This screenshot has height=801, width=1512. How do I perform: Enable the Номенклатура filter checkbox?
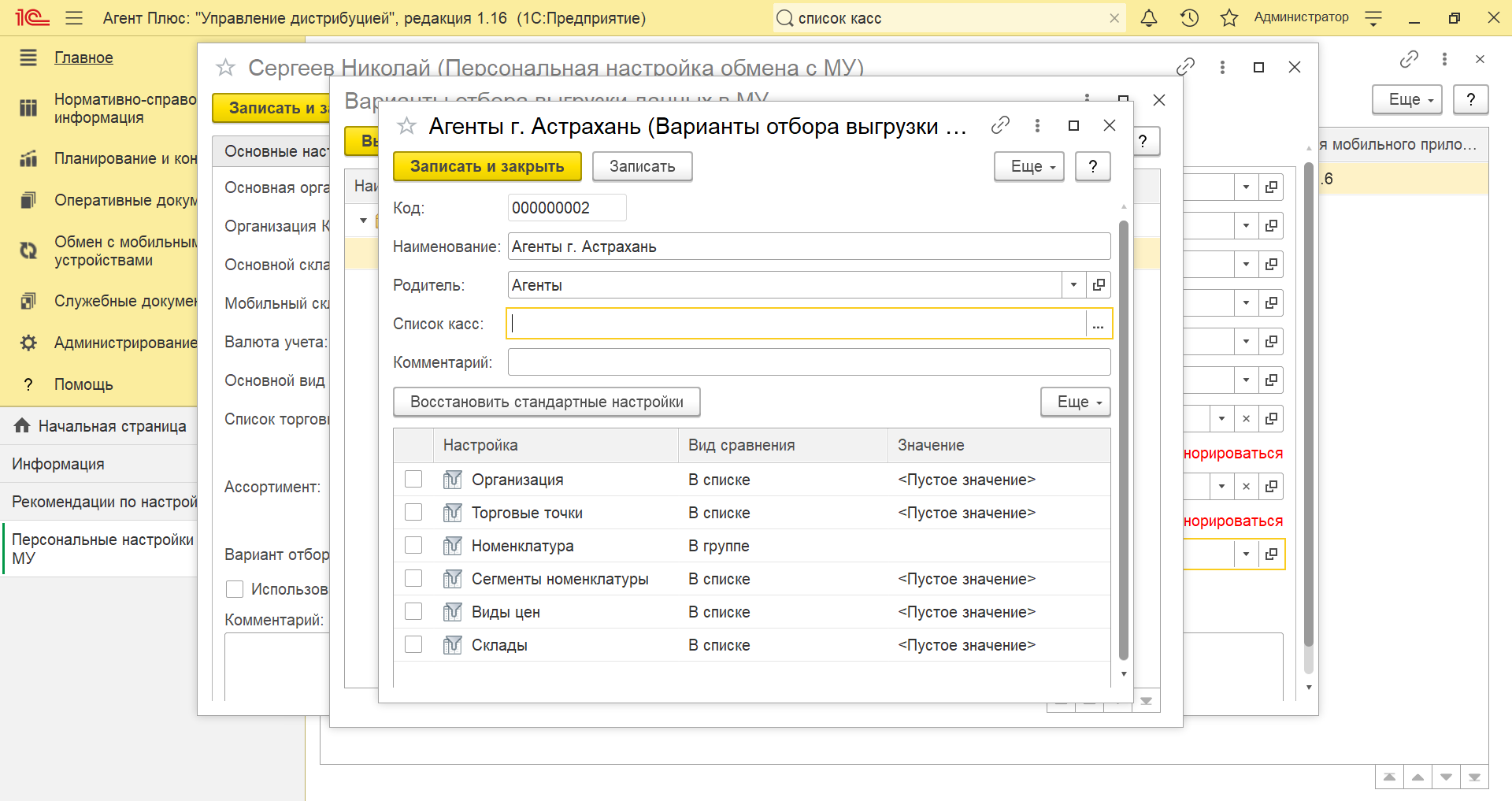click(x=413, y=545)
